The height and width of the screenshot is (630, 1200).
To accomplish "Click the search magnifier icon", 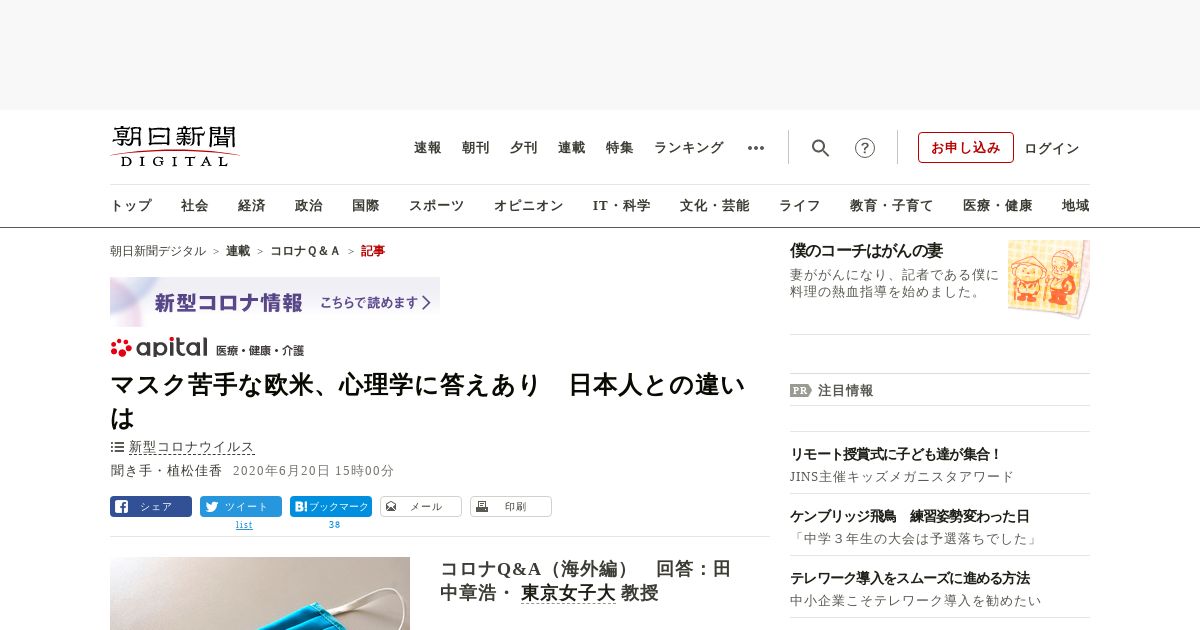I will 820,148.
